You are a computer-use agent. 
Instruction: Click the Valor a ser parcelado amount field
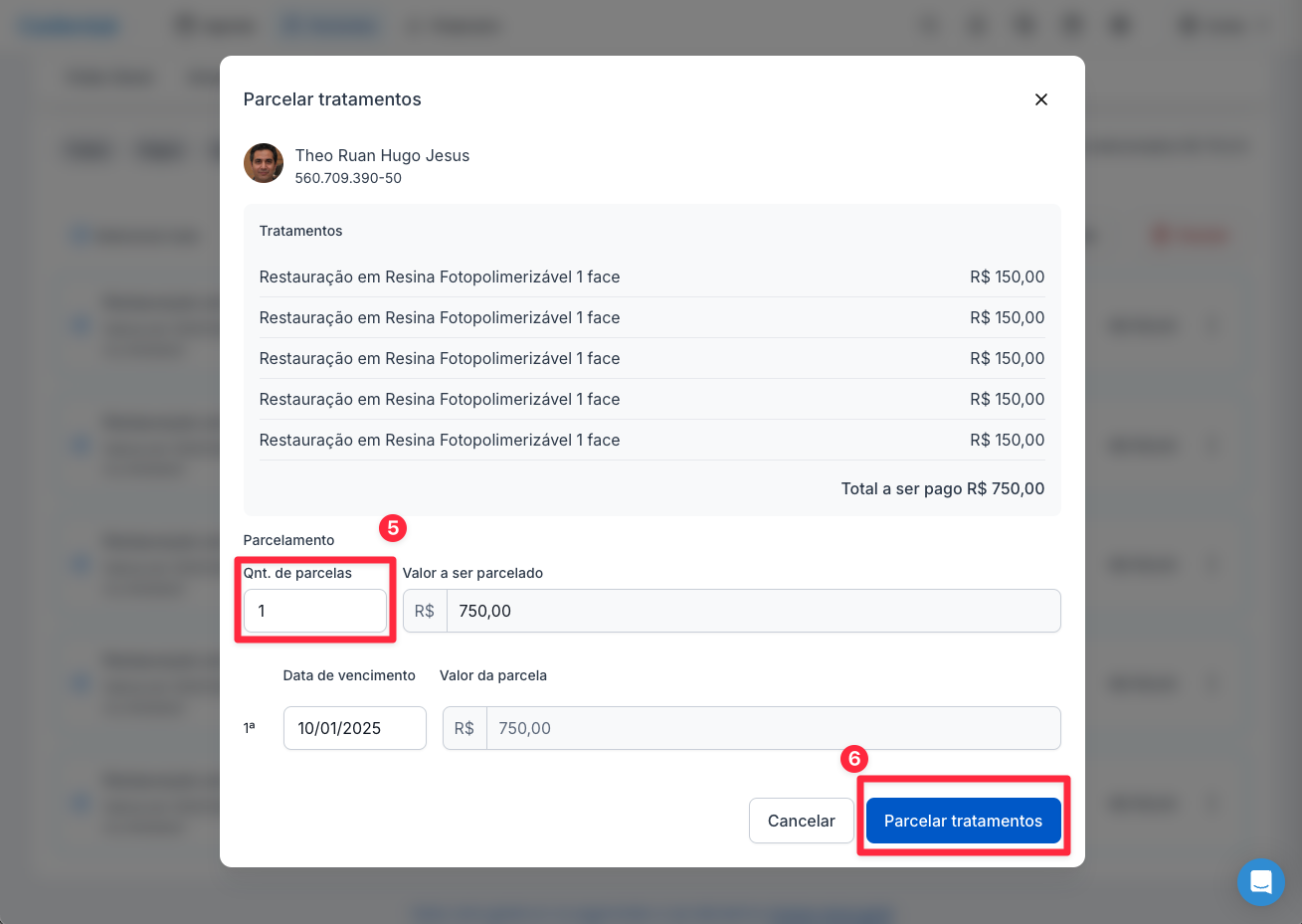click(752, 611)
